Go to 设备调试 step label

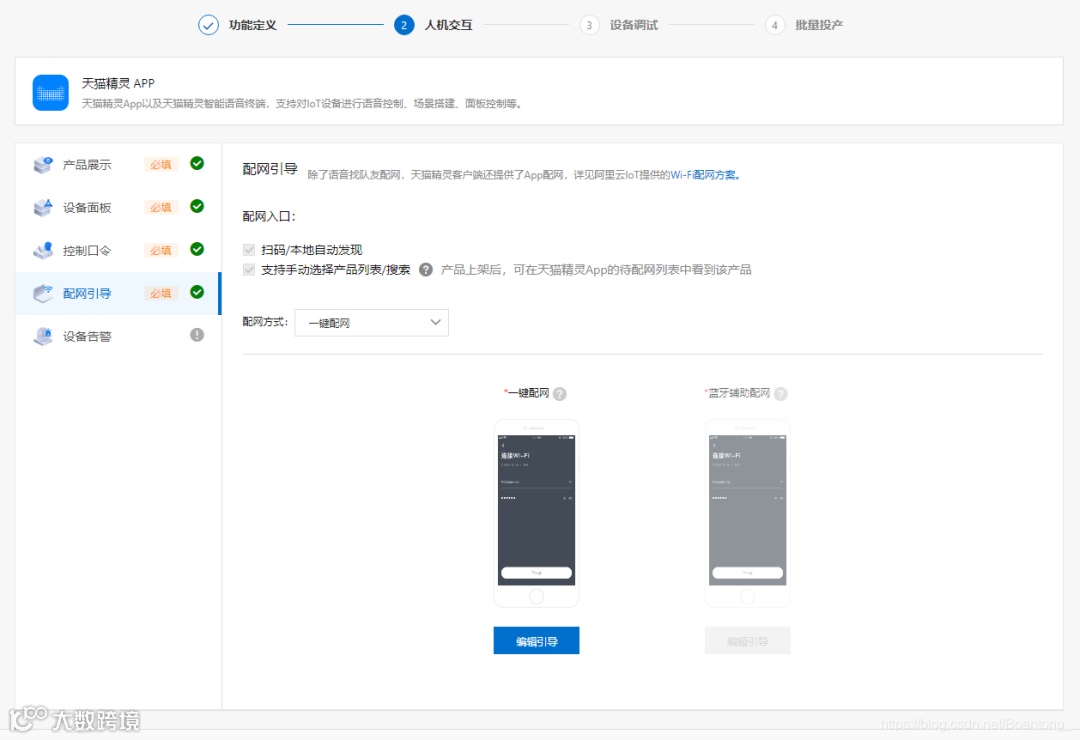pyautogui.click(x=634, y=25)
